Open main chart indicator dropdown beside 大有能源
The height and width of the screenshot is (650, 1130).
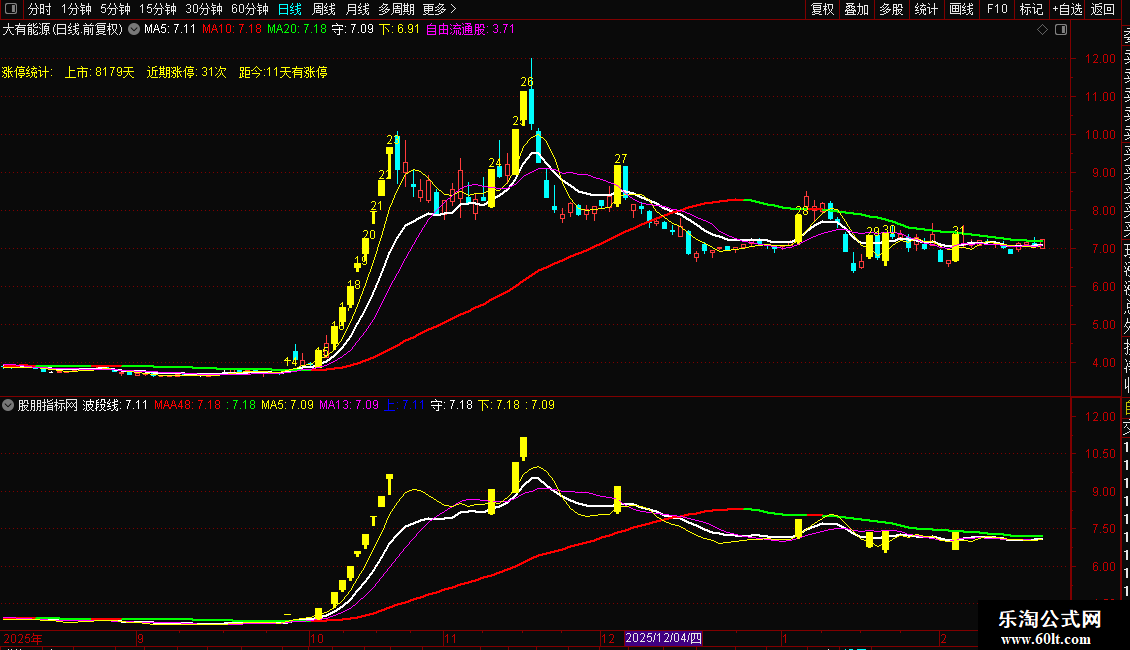134,30
